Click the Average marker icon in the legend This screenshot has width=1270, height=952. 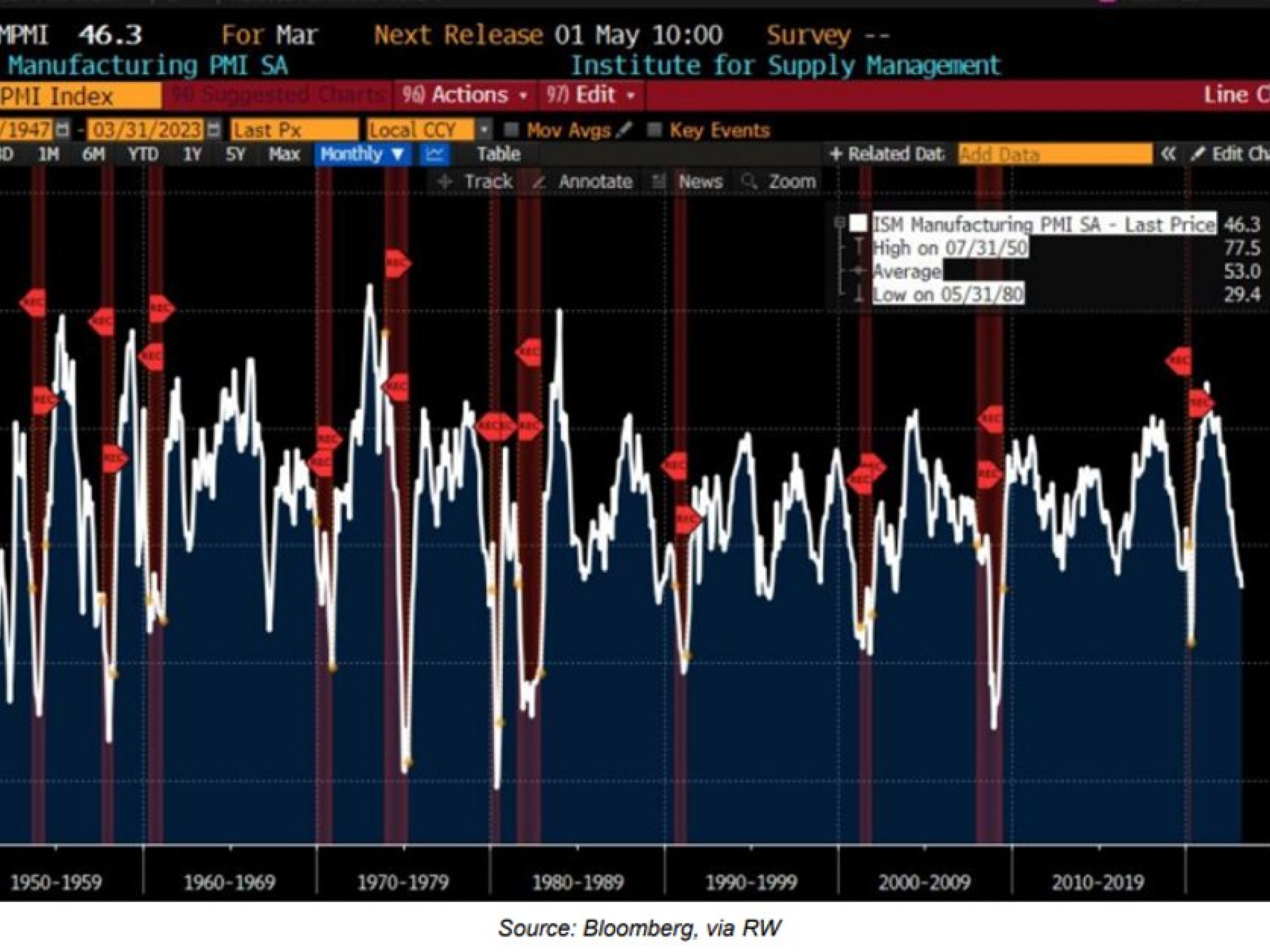pyautogui.click(x=859, y=271)
